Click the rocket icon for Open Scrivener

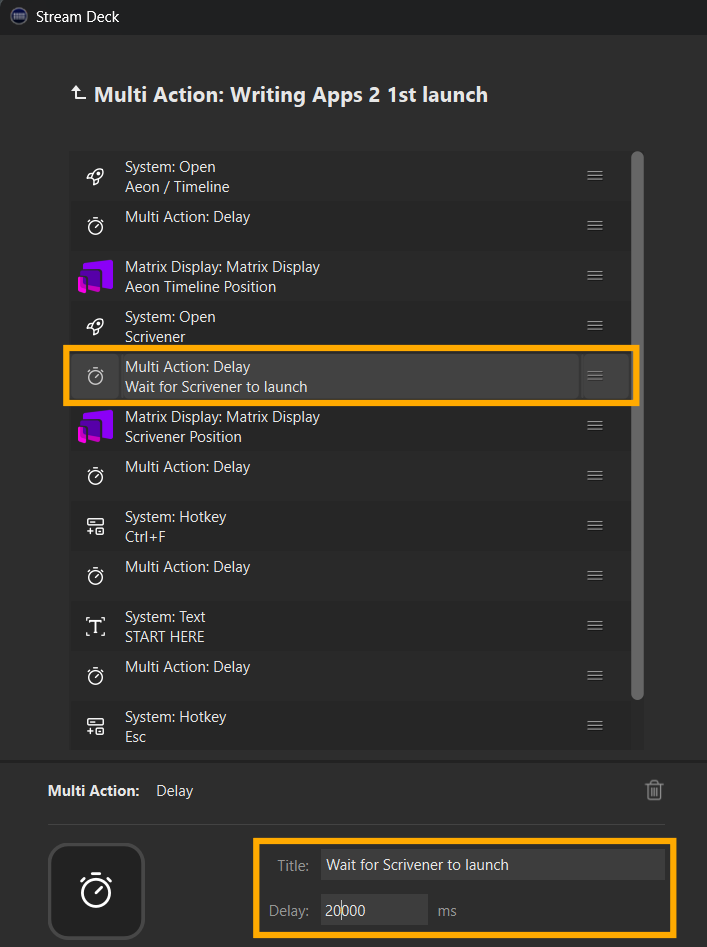tap(95, 326)
